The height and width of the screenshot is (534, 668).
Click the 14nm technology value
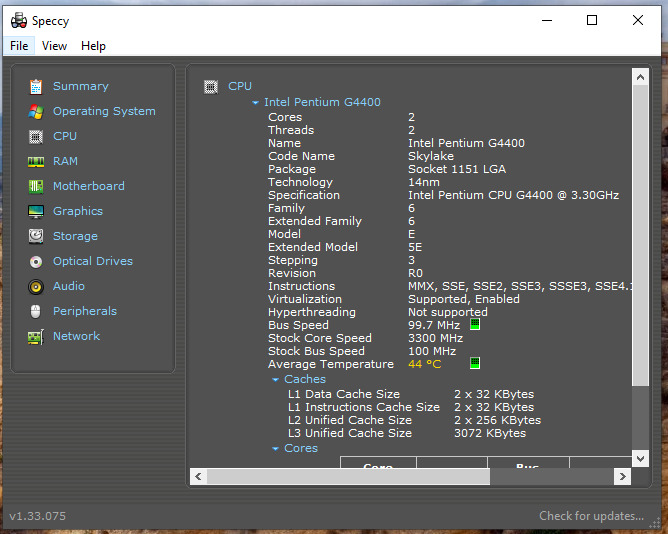coord(423,182)
